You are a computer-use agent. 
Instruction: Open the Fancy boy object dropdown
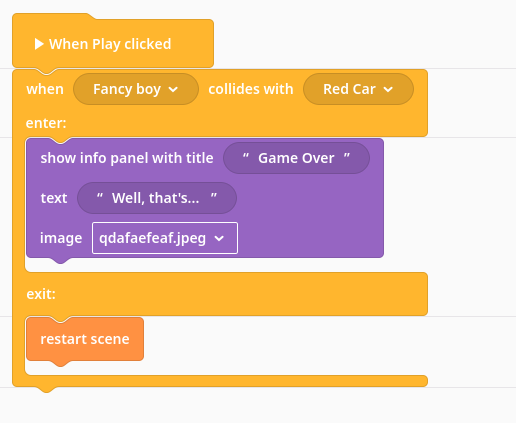click(x=136, y=89)
